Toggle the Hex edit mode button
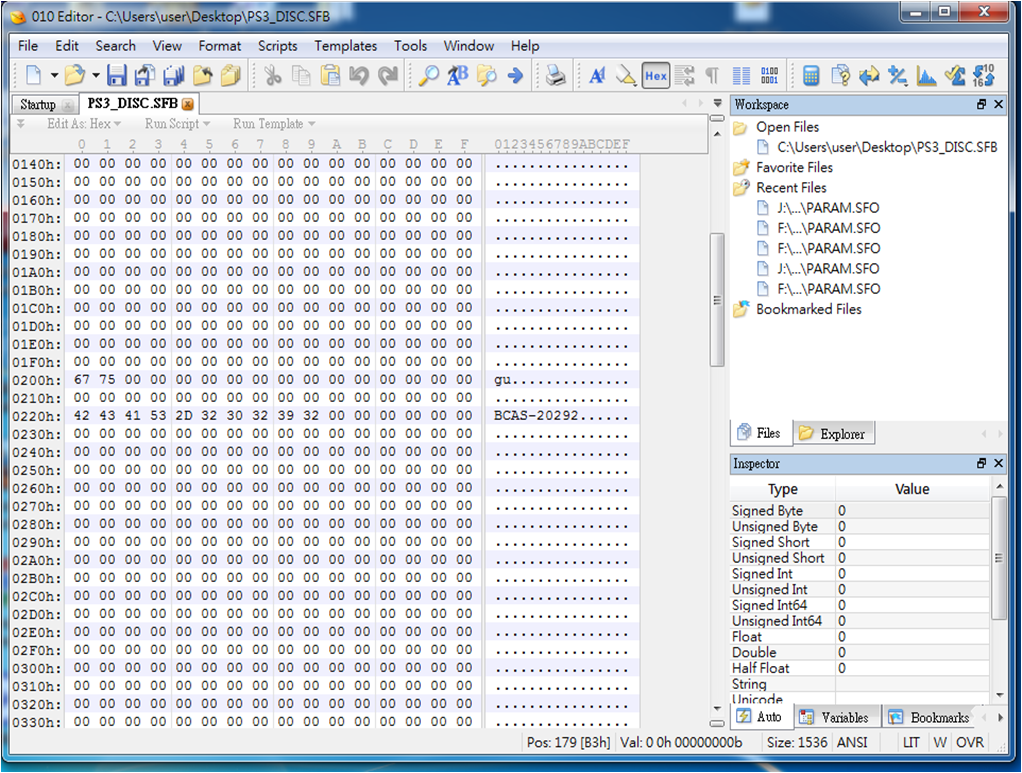 [x=655, y=76]
